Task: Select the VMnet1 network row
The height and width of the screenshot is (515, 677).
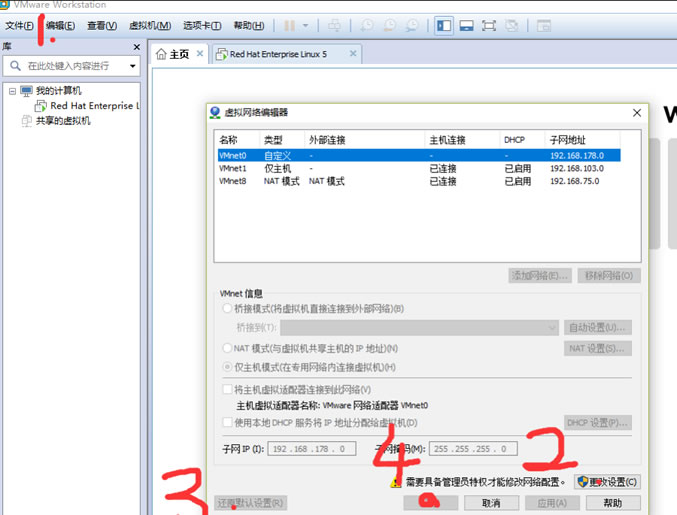Action: click(x=419, y=168)
